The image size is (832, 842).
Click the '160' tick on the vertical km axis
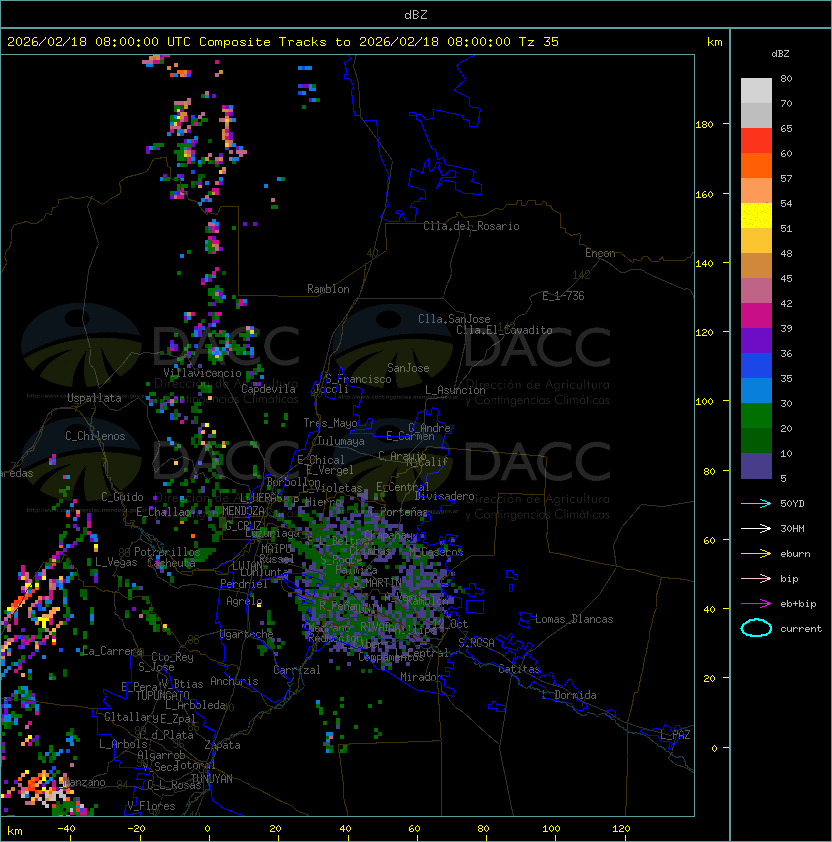[704, 194]
